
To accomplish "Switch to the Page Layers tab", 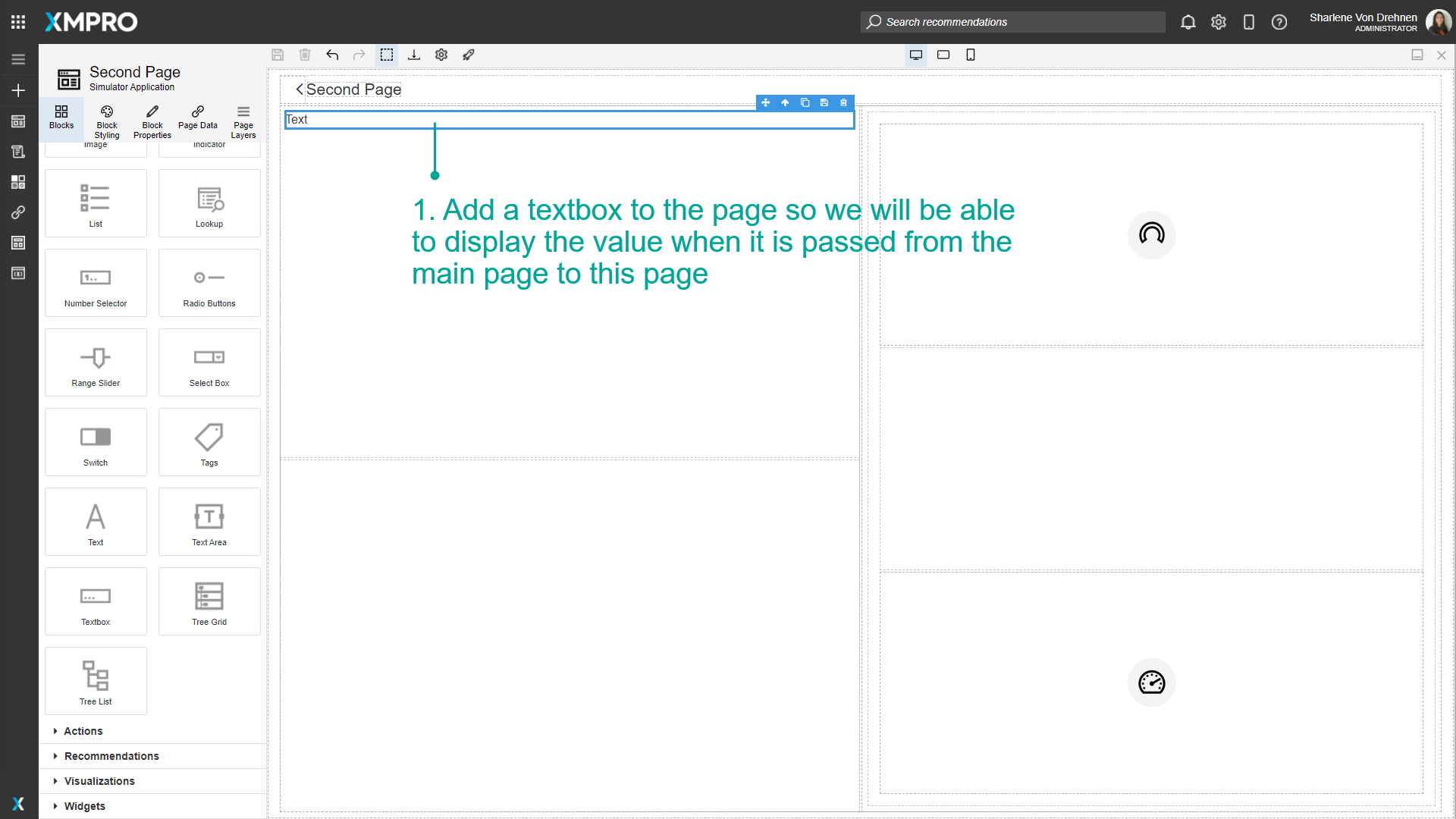I will pyautogui.click(x=243, y=120).
